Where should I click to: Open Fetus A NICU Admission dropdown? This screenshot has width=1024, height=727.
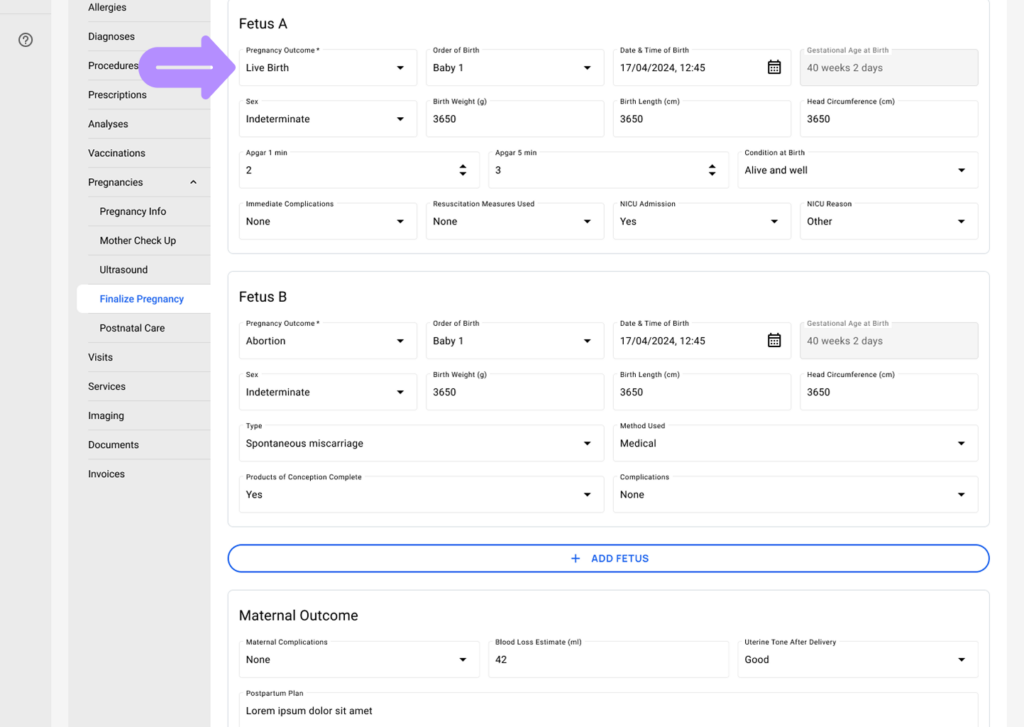click(x=700, y=221)
